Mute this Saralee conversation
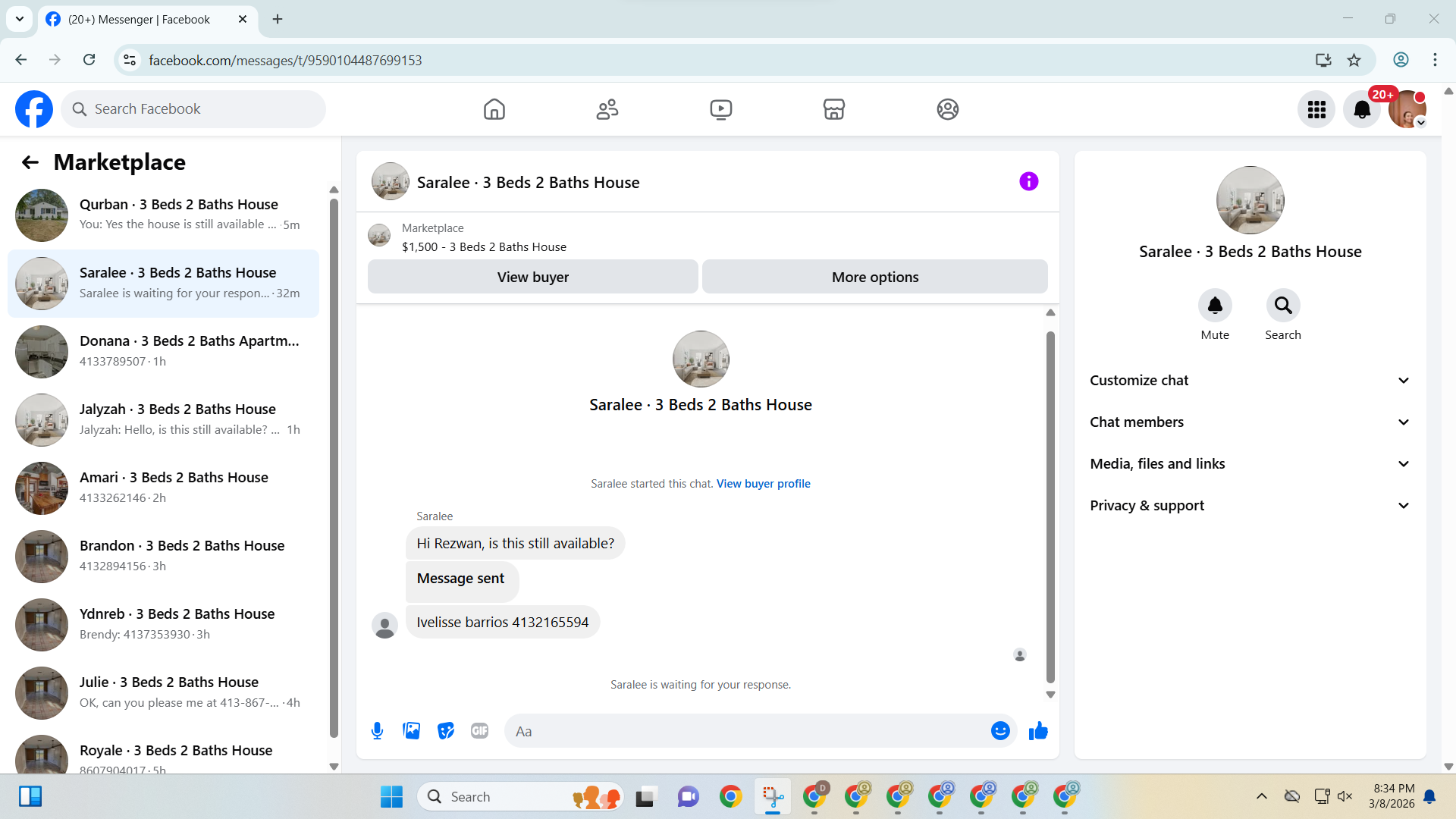Viewport: 1456px width, 819px height. click(1215, 306)
